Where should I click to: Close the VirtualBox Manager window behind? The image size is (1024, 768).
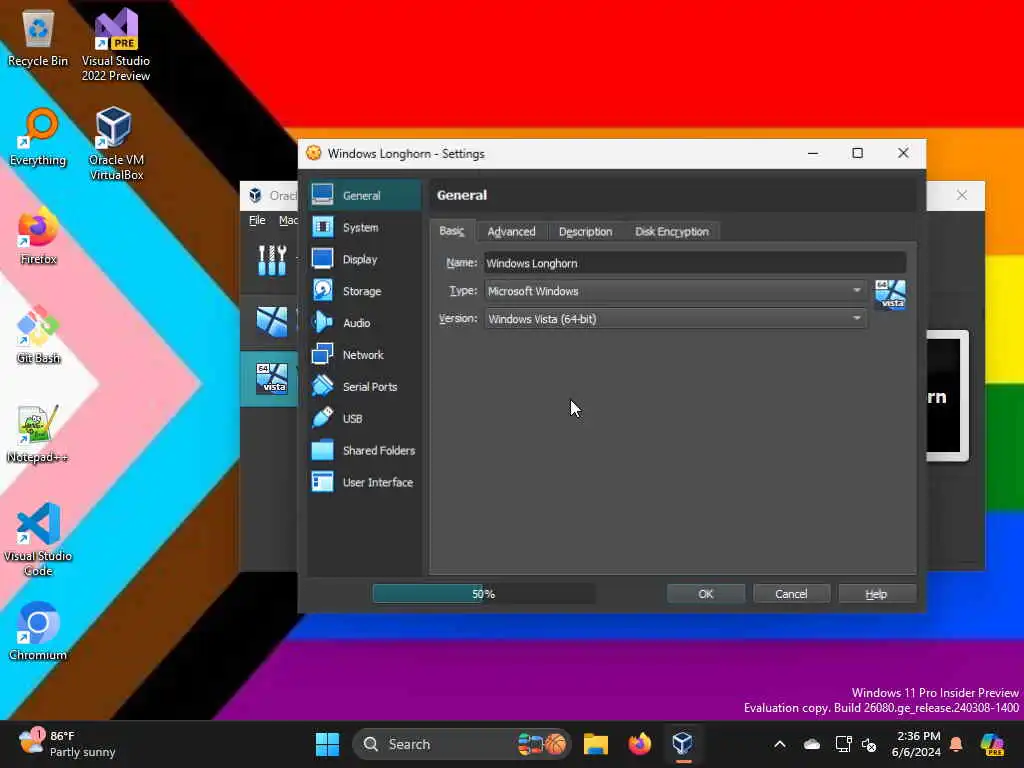962,195
